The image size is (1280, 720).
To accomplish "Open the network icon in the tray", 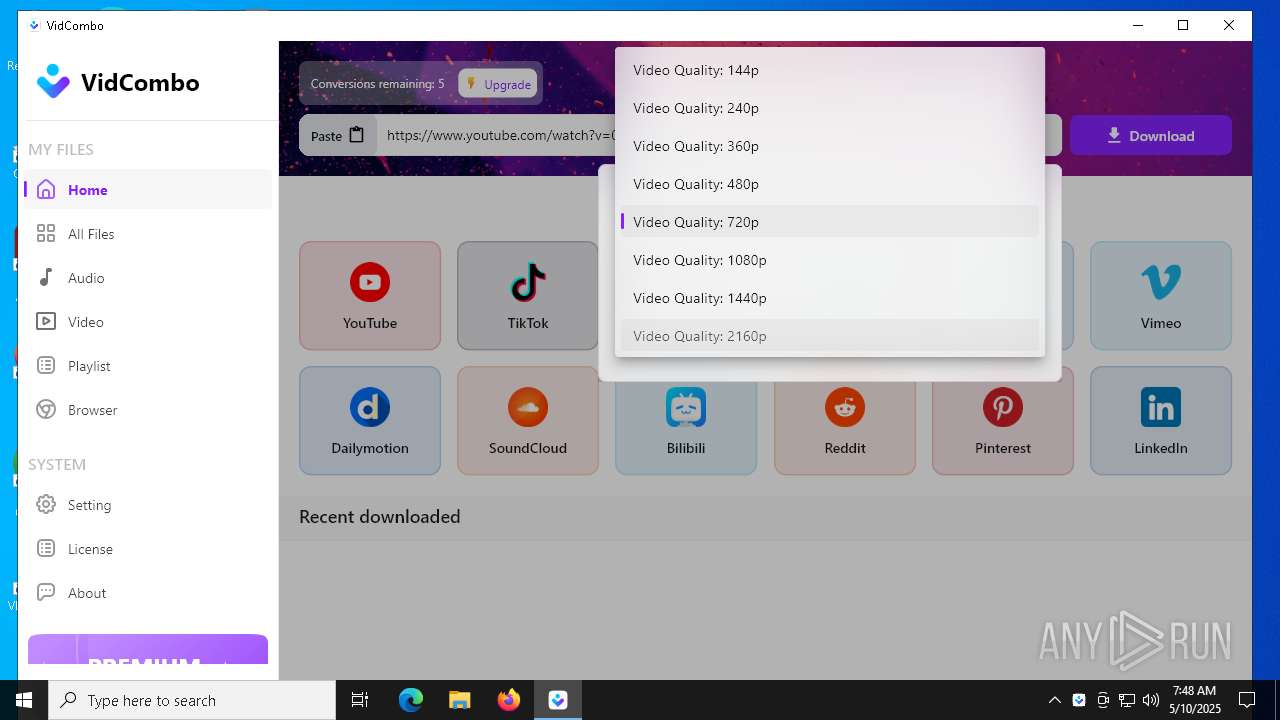I will (1127, 700).
